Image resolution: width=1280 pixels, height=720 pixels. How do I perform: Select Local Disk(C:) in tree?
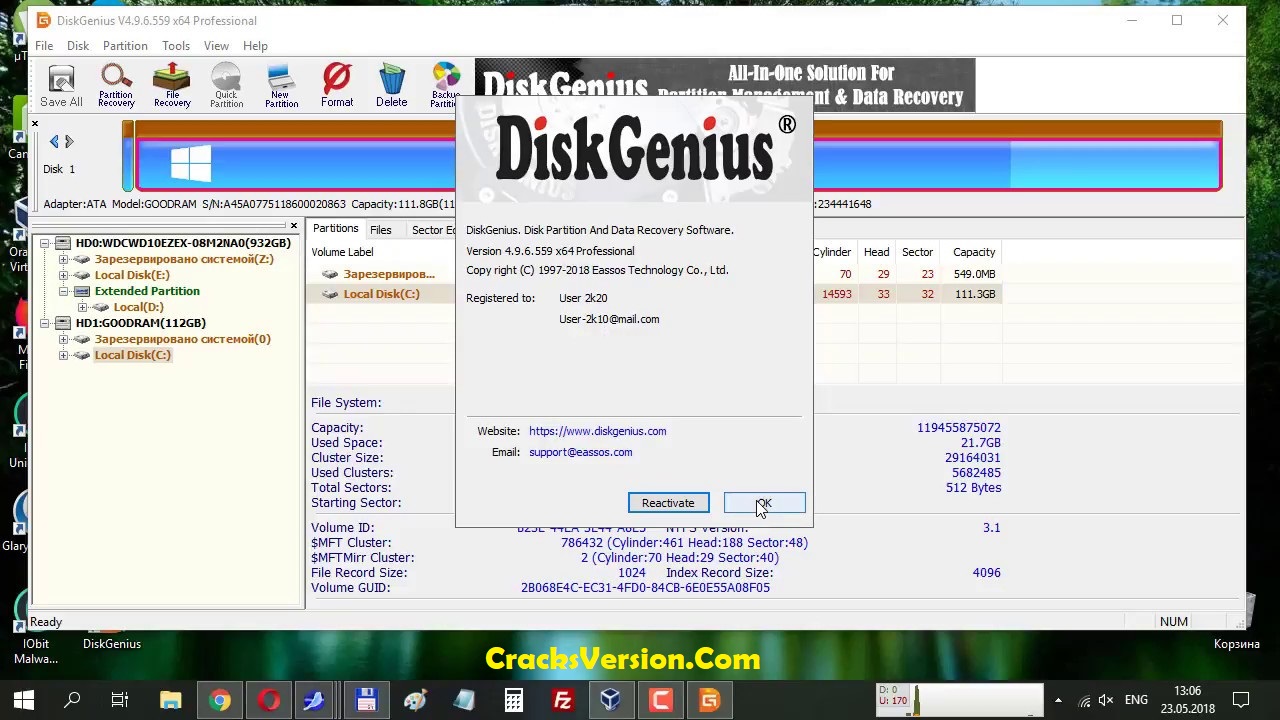pyautogui.click(x=132, y=355)
